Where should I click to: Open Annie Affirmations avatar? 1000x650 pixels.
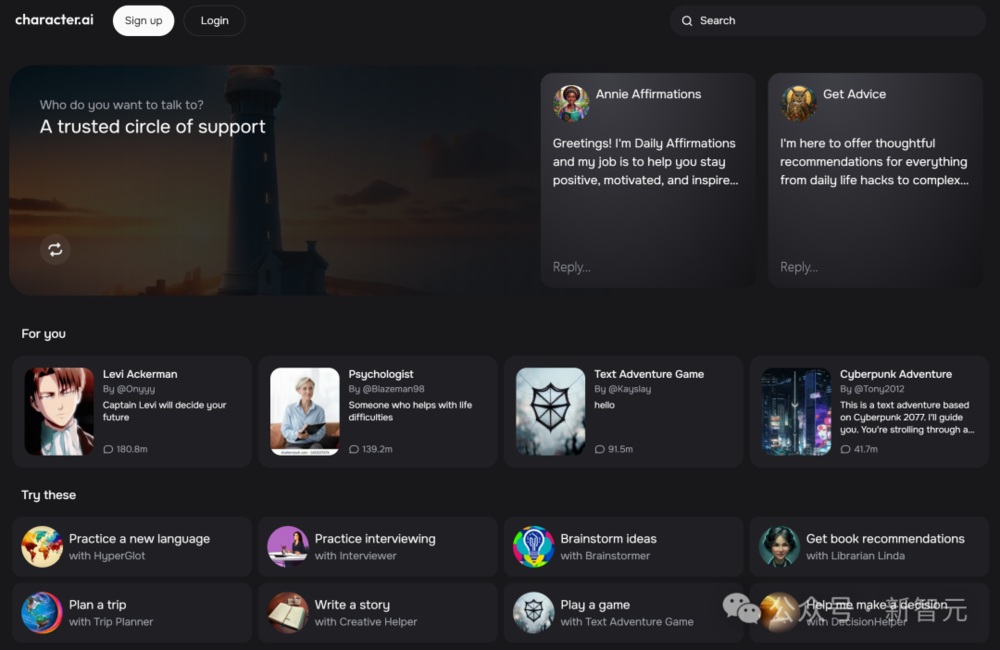571,103
